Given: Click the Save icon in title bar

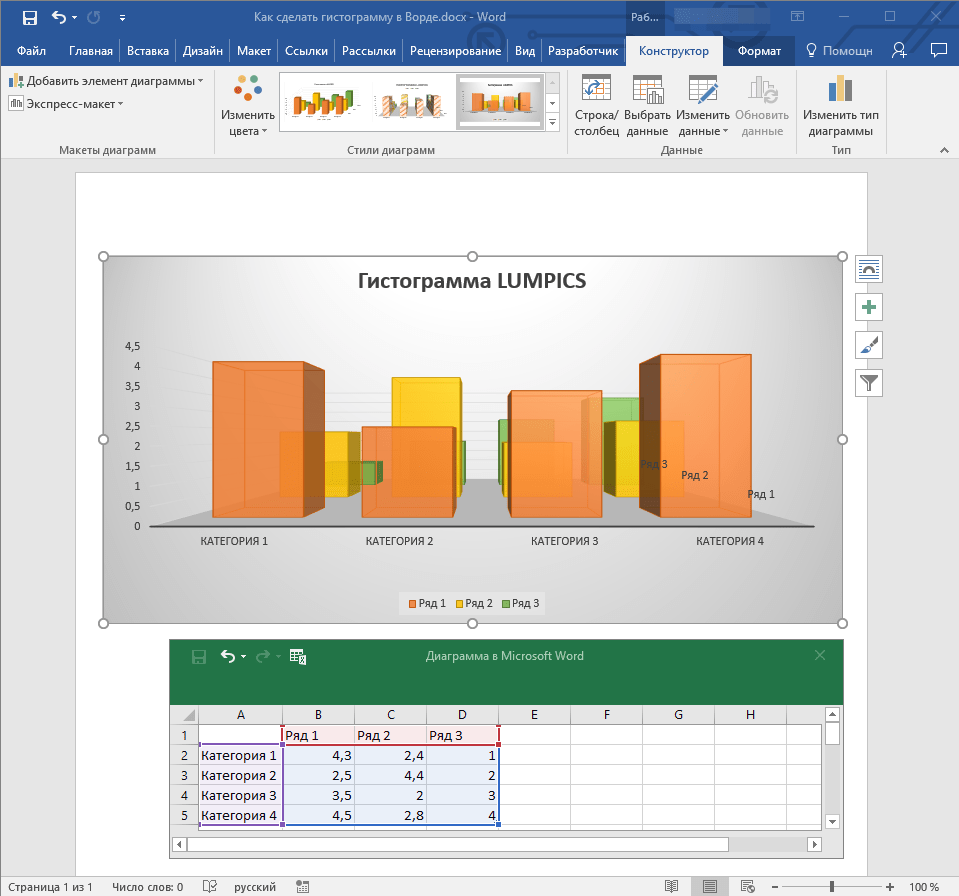Looking at the screenshot, I should coord(29,17).
